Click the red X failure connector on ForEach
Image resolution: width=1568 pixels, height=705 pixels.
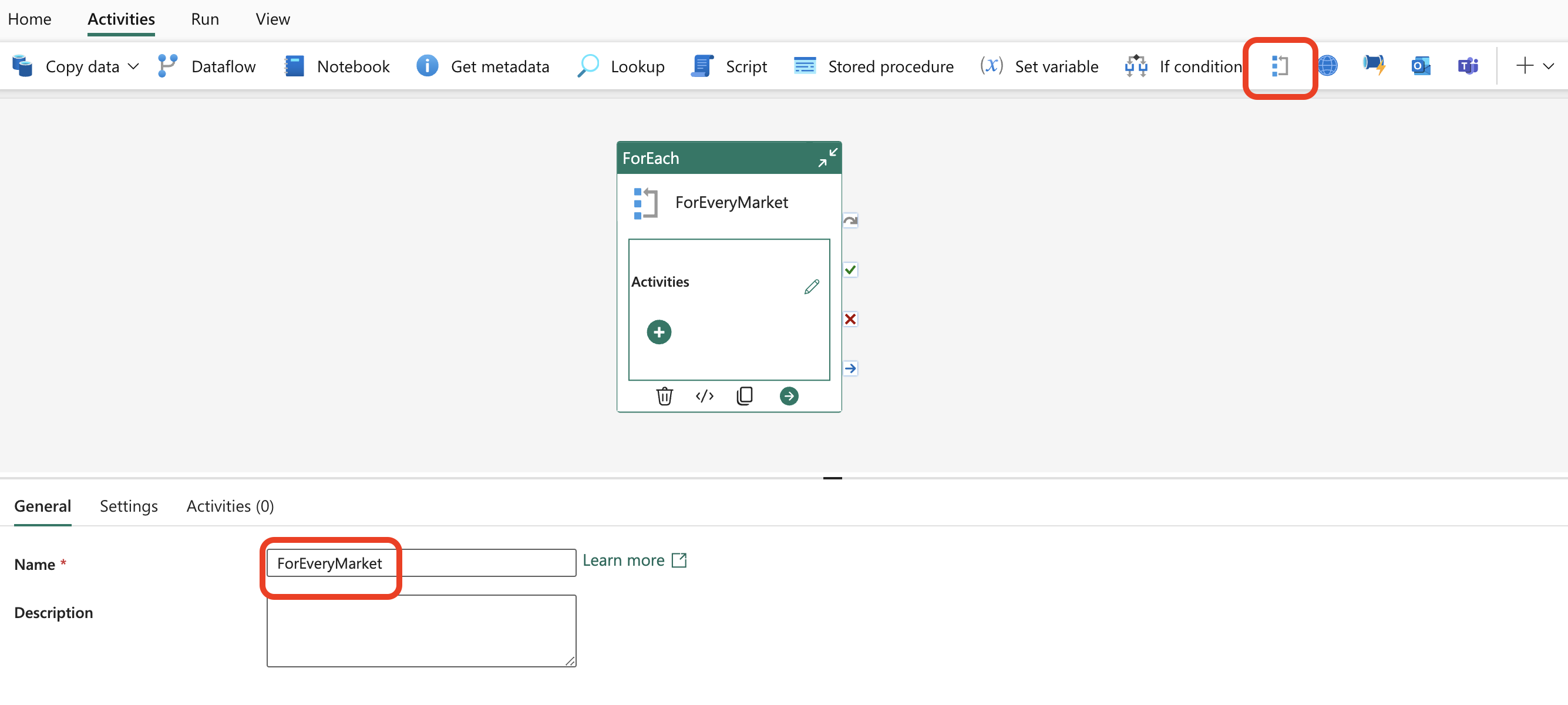pyautogui.click(x=850, y=318)
